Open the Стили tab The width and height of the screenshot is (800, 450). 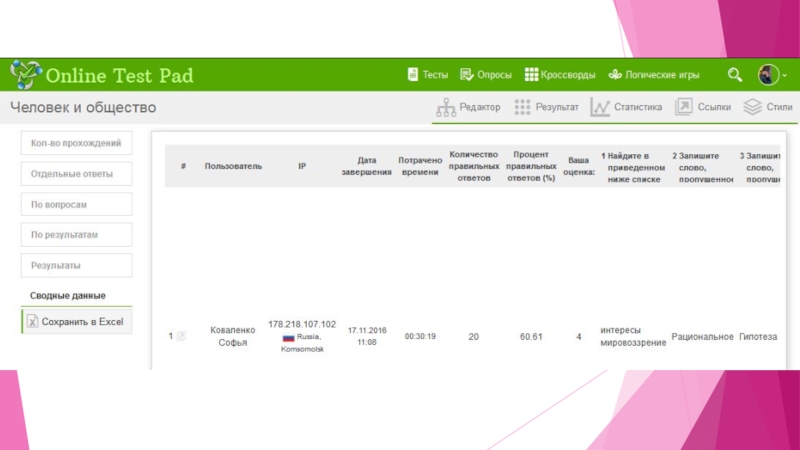768,107
